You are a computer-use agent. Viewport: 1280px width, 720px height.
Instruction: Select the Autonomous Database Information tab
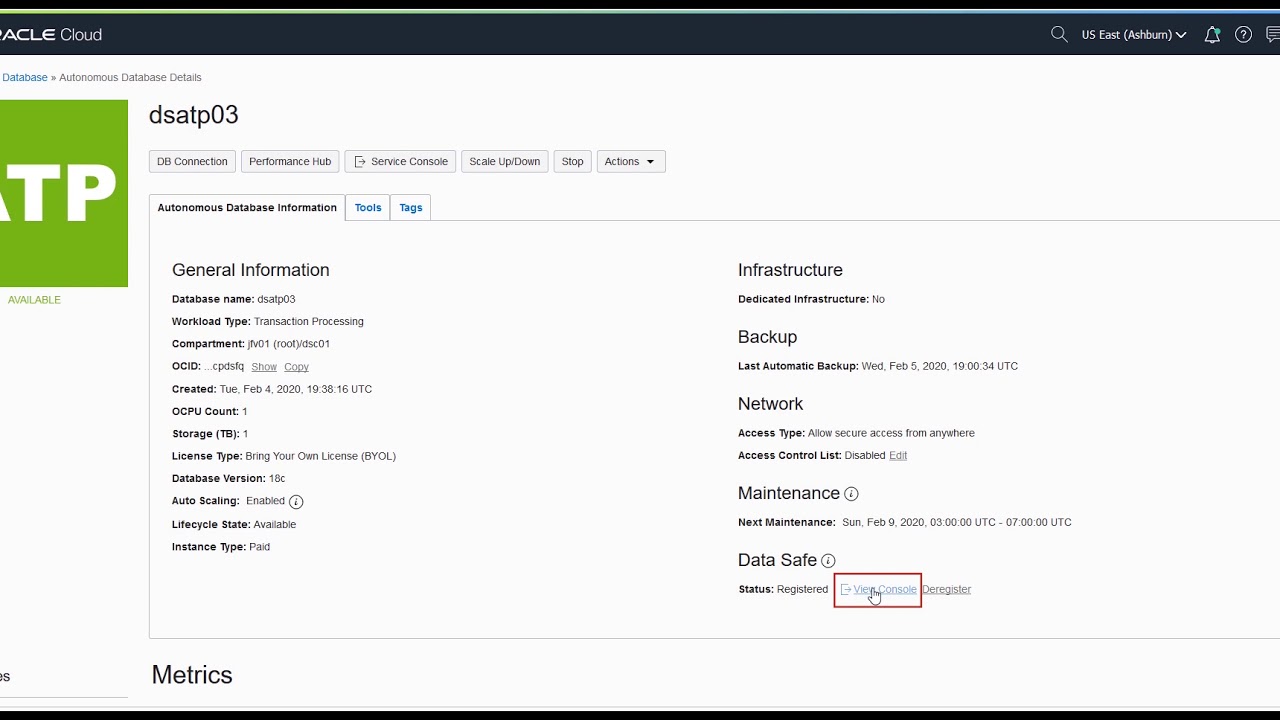point(247,207)
